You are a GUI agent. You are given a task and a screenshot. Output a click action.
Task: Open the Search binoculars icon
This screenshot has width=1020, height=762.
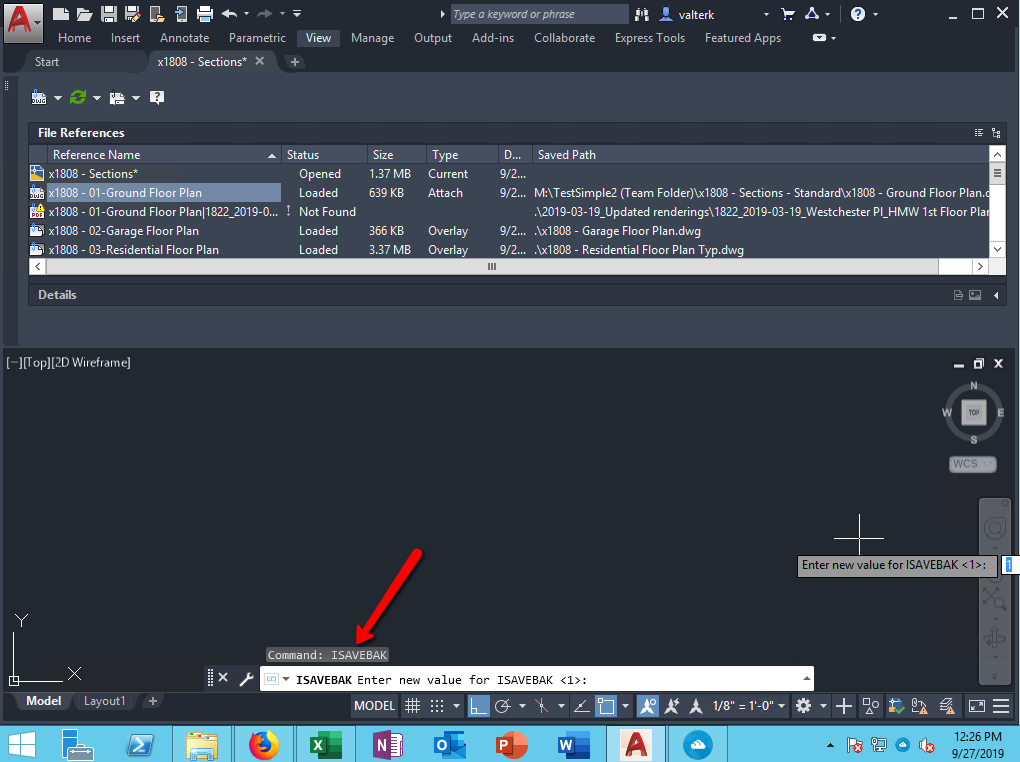(642, 14)
